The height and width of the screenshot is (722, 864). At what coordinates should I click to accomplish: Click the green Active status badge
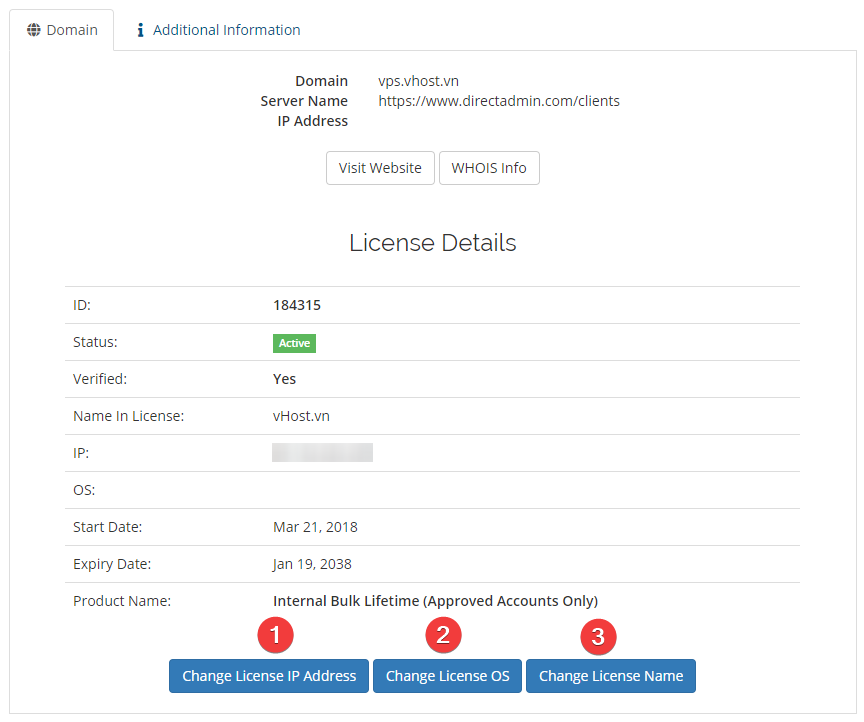[294, 343]
